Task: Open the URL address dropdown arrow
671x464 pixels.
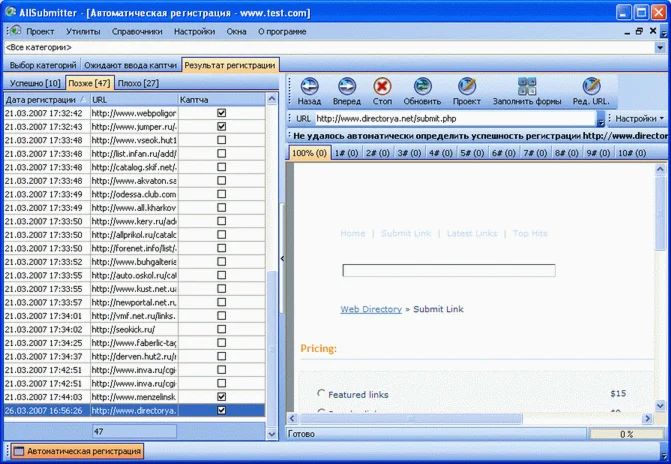Action: click(x=601, y=119)
